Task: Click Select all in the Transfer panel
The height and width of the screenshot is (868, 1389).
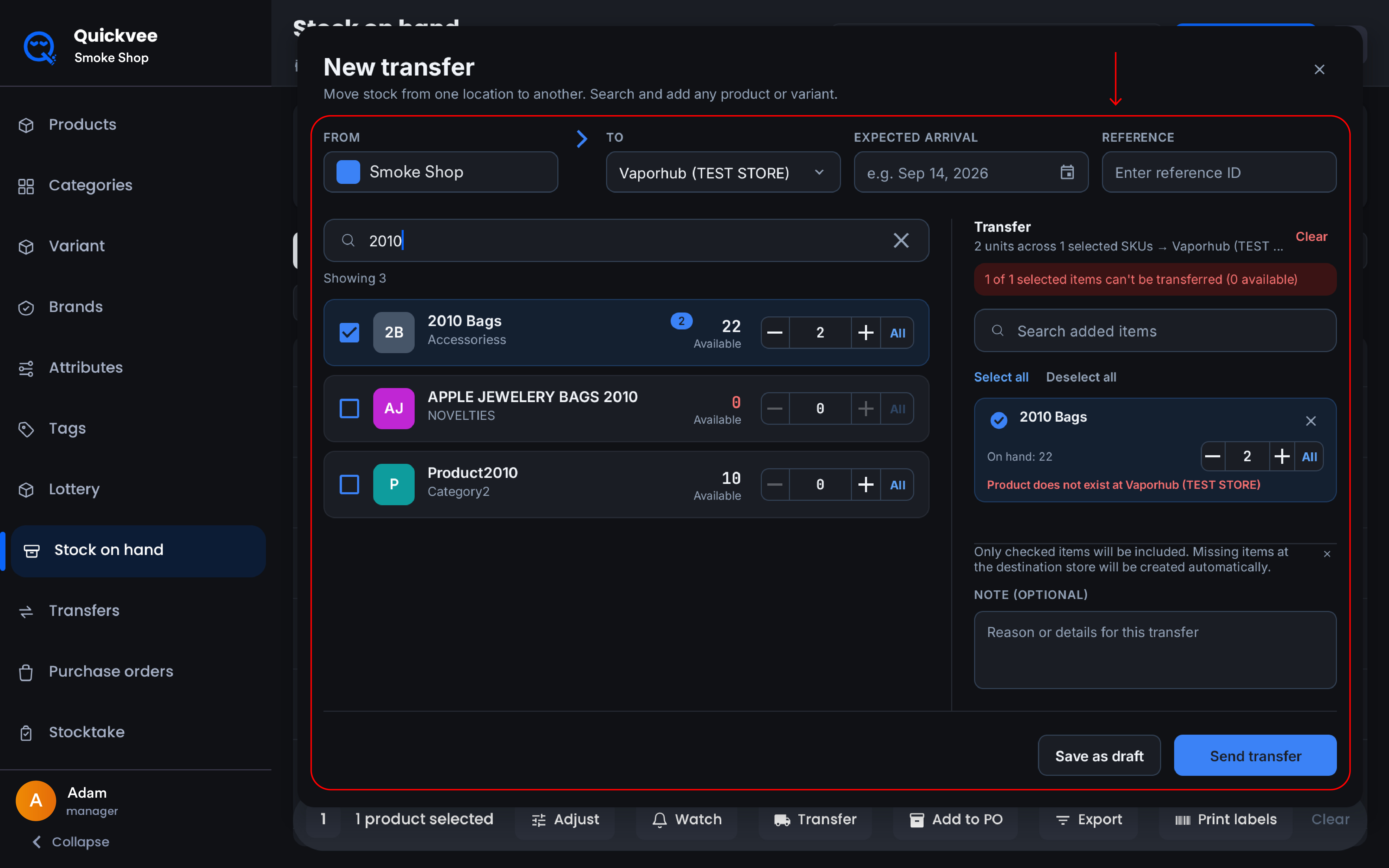Action: [1001, 377]
